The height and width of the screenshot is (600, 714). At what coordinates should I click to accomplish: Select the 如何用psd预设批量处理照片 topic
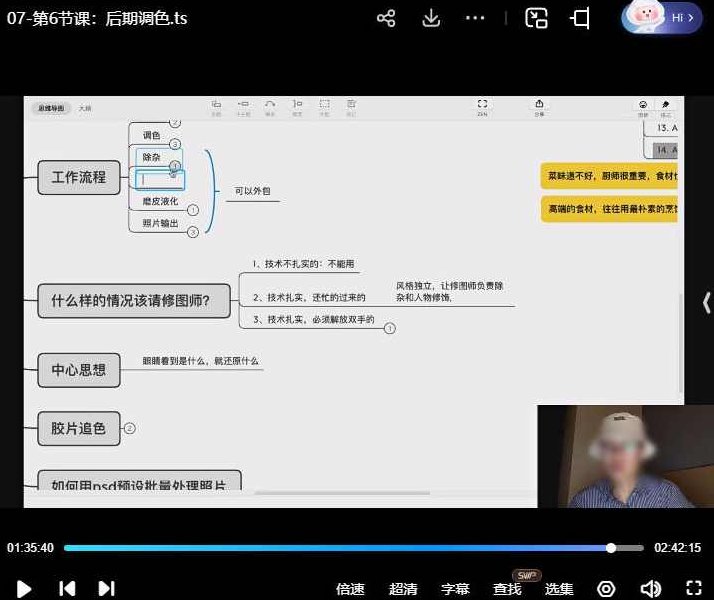pos(139,481)
